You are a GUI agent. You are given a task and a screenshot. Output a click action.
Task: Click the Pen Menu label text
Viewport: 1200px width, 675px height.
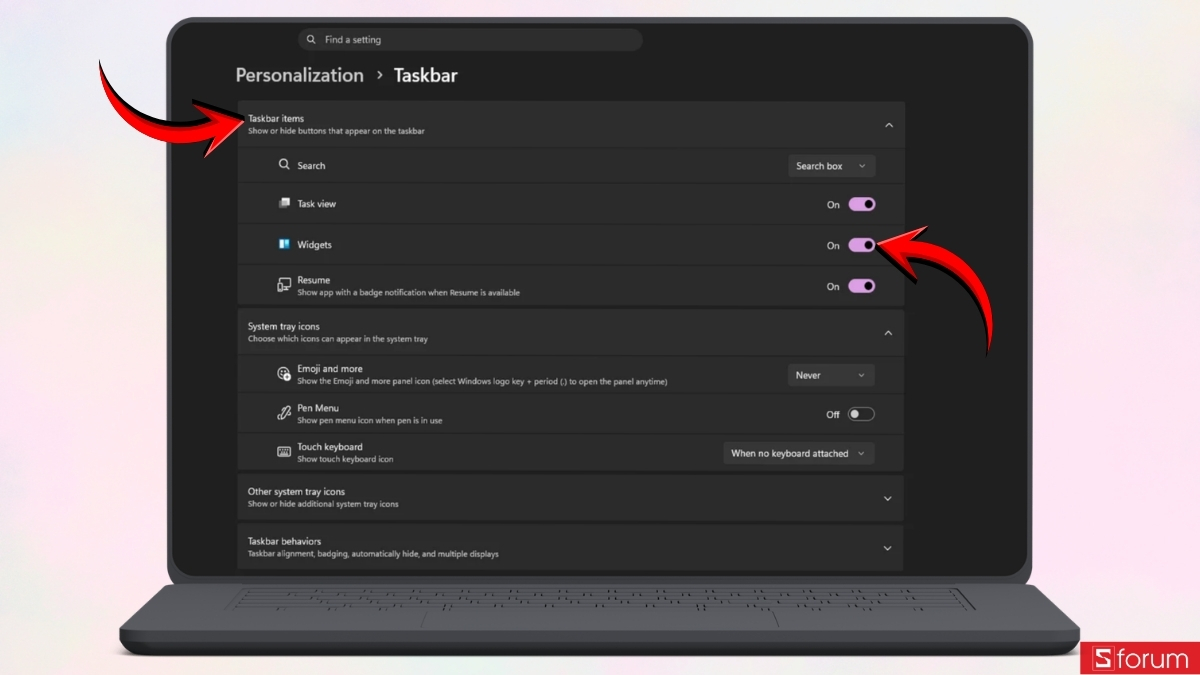click(x=318, y=408)
